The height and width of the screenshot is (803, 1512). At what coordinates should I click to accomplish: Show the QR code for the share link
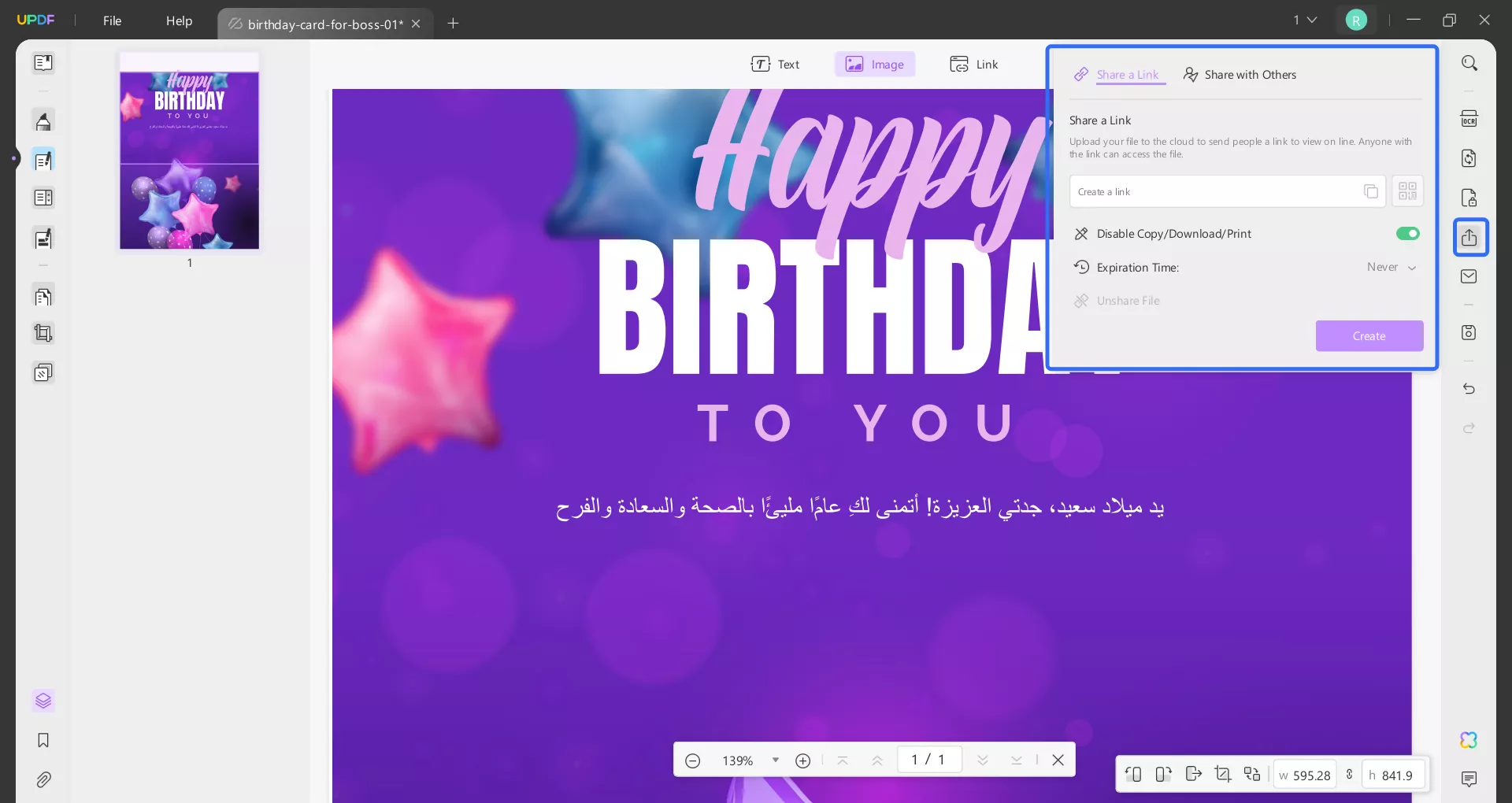[1407, 191]
